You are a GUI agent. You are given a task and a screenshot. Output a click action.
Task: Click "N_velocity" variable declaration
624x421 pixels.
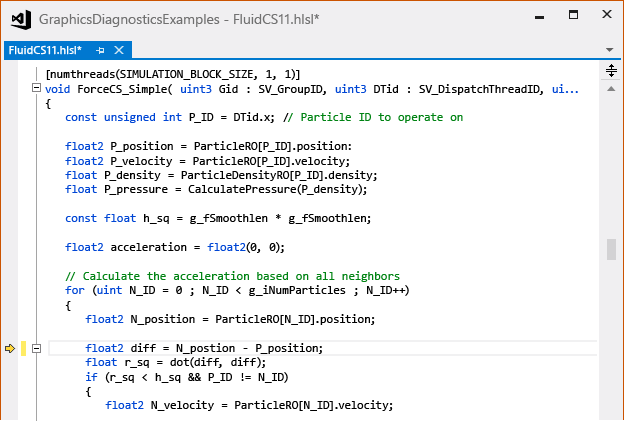pyautogui.click(x=182, y=405)
